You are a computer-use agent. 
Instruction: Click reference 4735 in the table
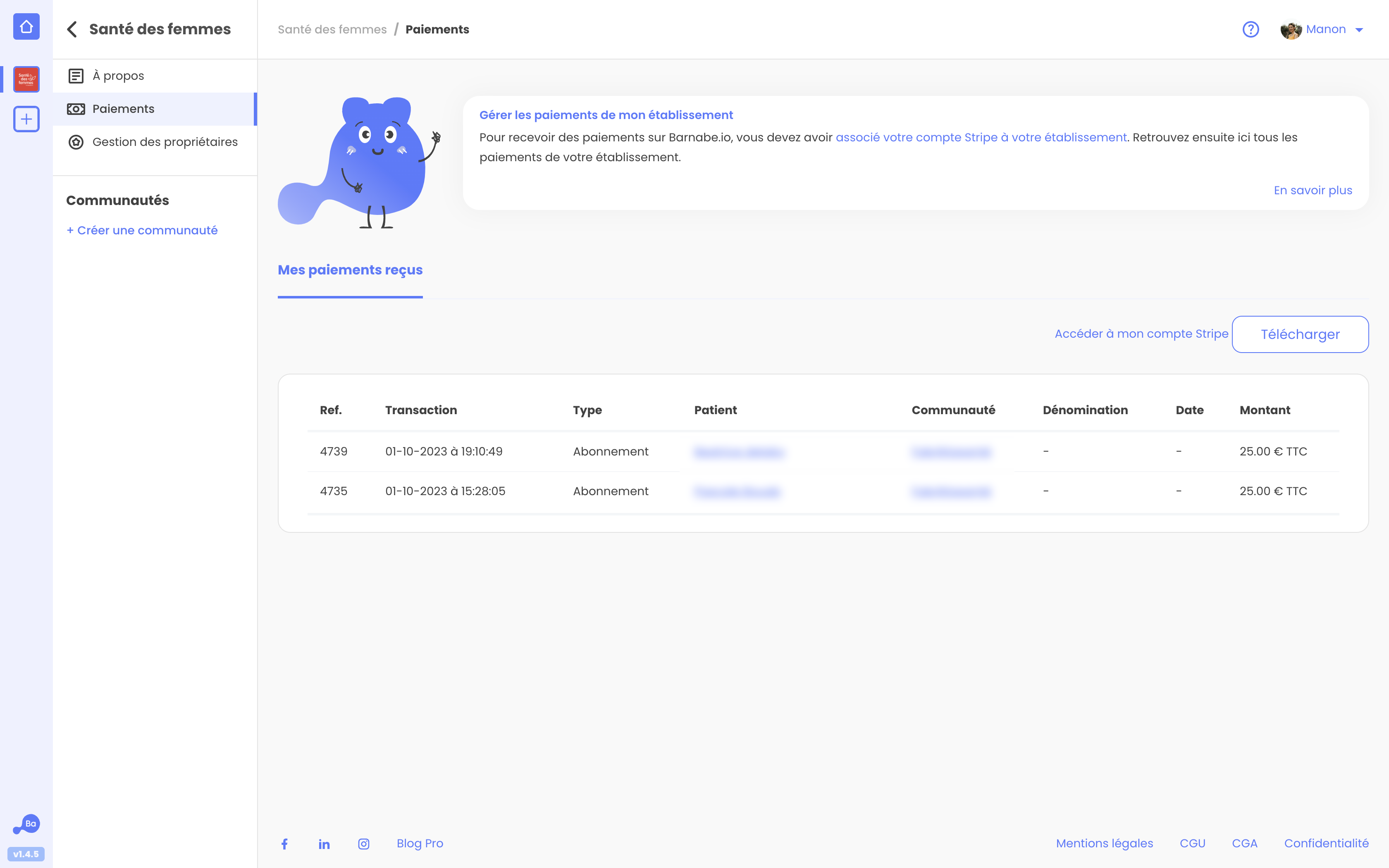(x=334, y=491)
